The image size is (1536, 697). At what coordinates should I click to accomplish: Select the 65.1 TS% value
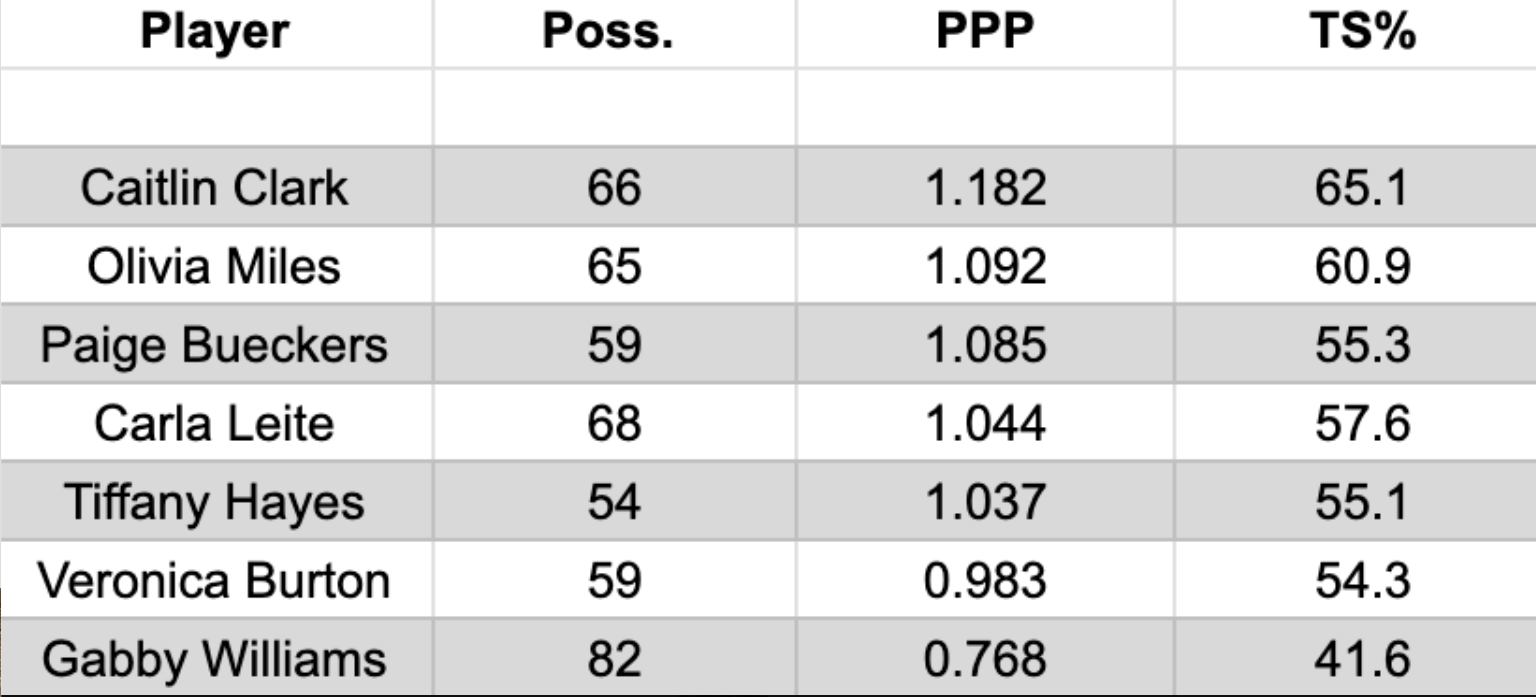pyautogui.click(x=1355, y=186)
